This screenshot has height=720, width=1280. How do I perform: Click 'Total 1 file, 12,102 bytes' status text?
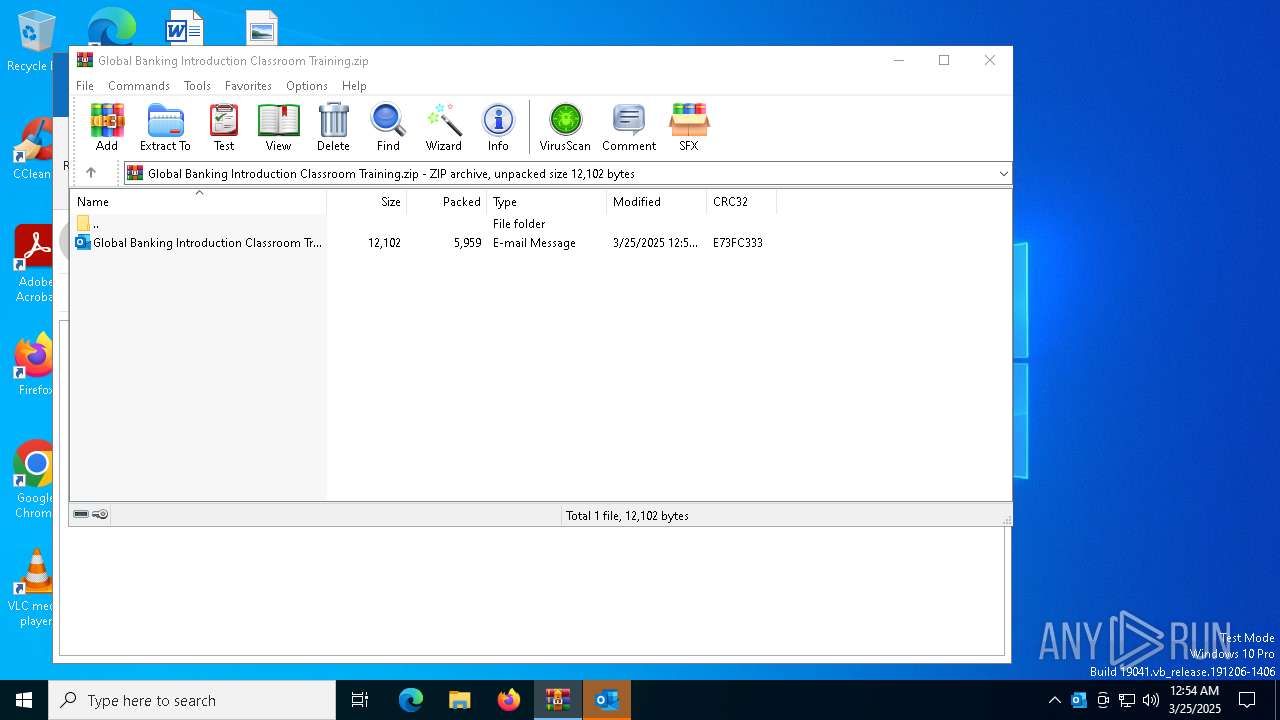(x=627, y=516)
